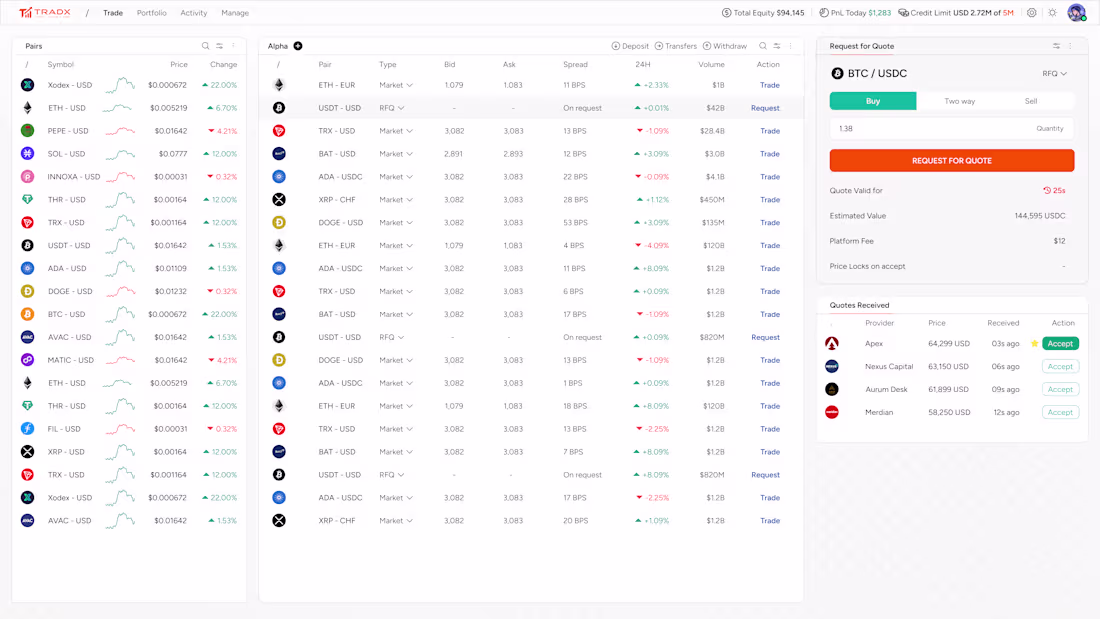
Task: Open settings gear in top bar
Action: pyautogui.click(x=1031, y=13)
